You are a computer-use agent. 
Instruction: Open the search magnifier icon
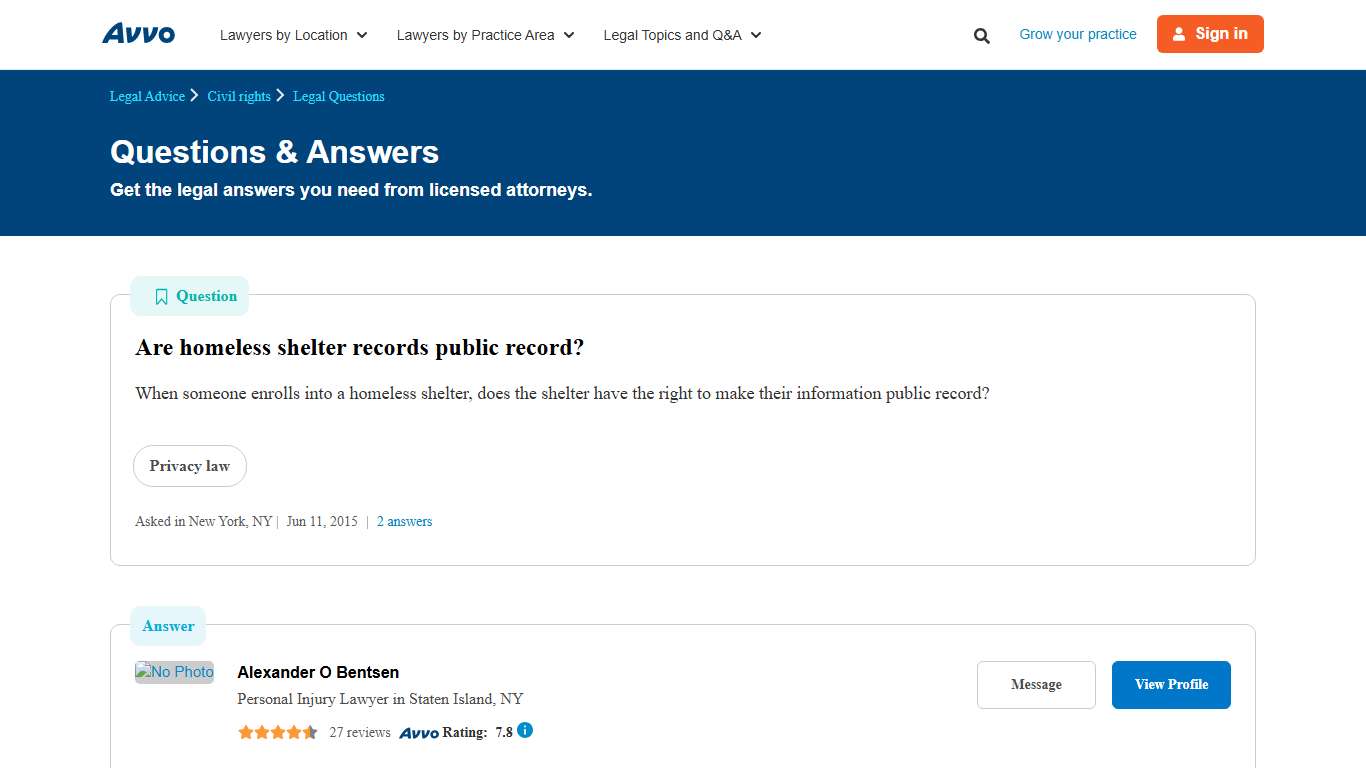[x=981, y=35]
